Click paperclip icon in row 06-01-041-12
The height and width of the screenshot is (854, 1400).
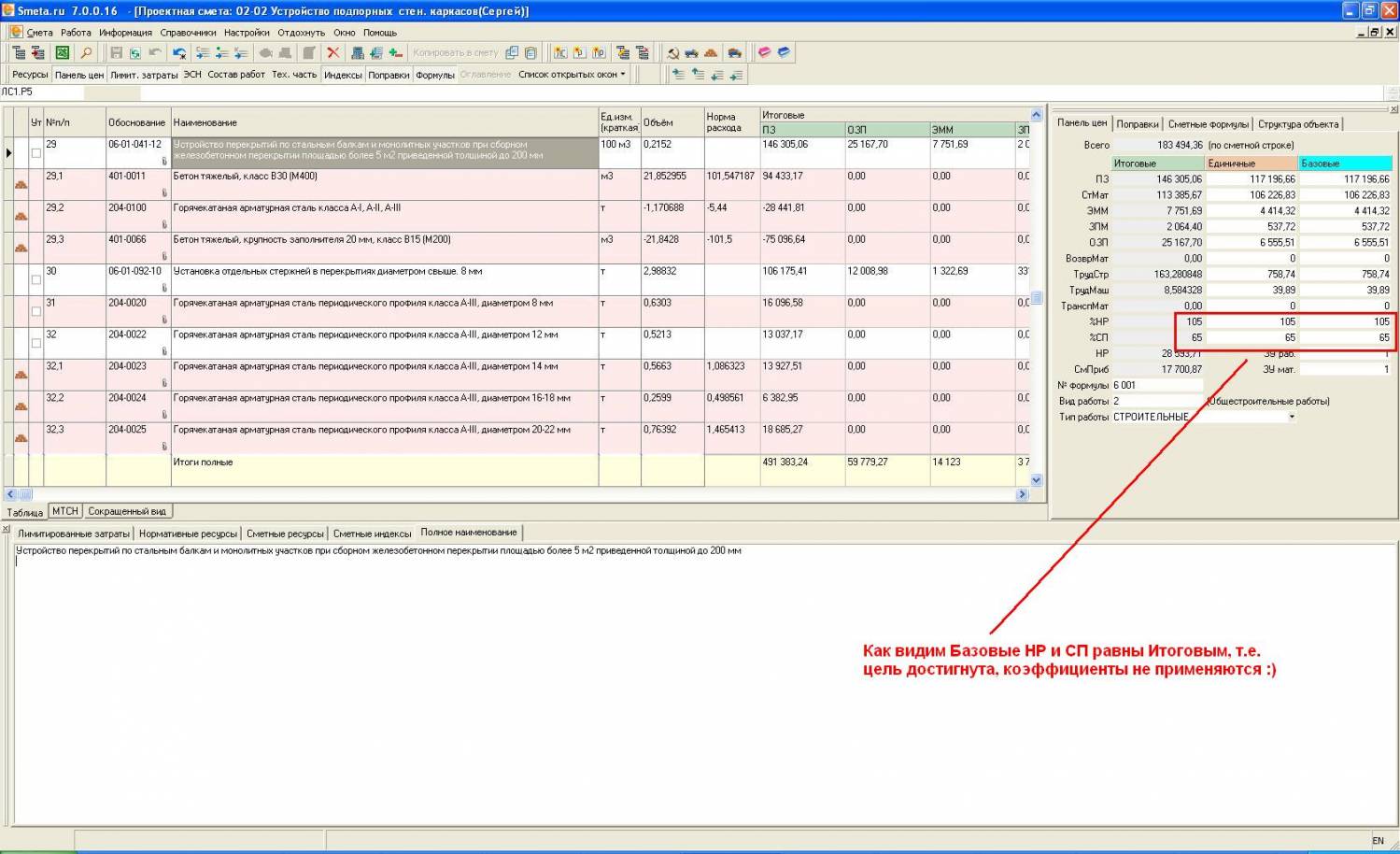pyautogui.click(x=164, y=161)
